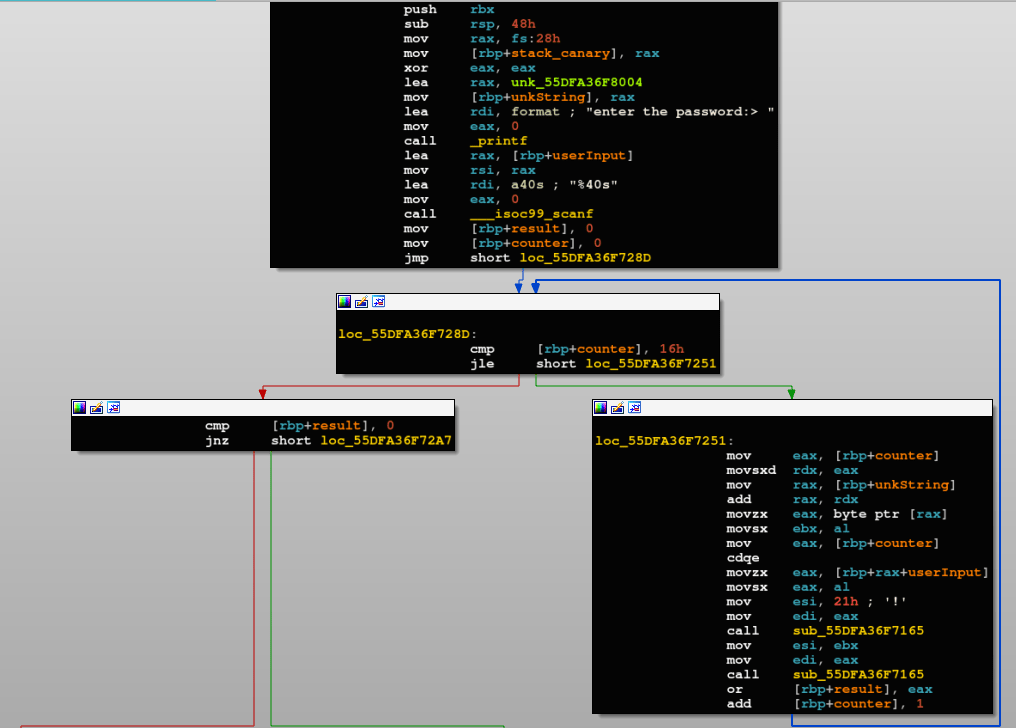Screen dimensions: 1016x728
Task: Select the unk_55DFA36F8004 operand
Action: point(577,82)
